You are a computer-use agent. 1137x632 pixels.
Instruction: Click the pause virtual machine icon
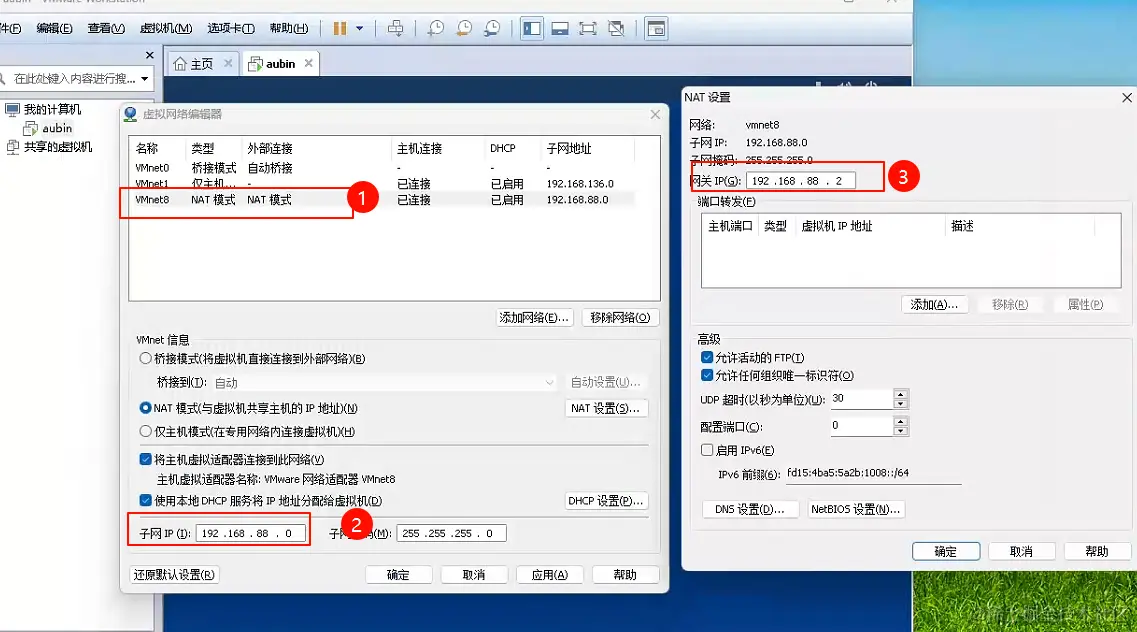(x=339, y=28)
